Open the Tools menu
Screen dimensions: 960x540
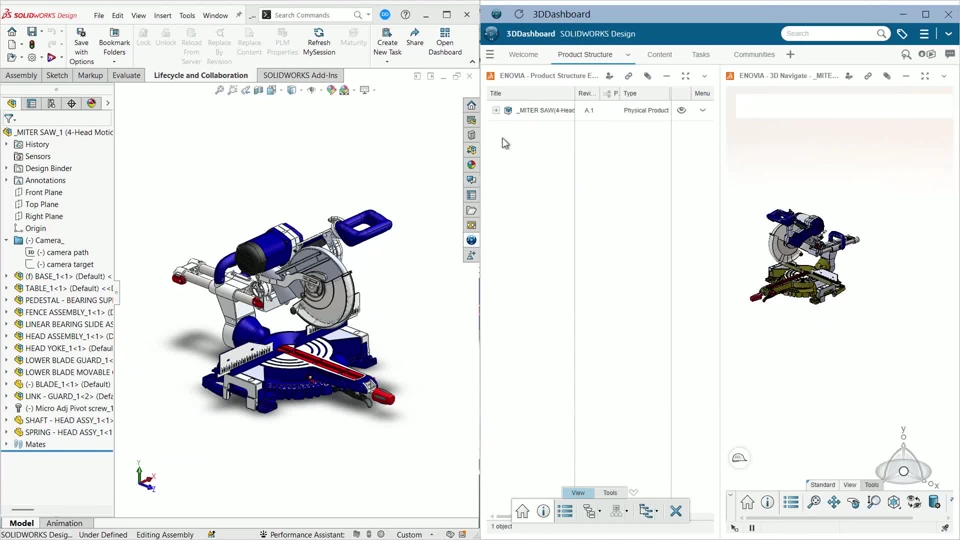coord(187,15)
